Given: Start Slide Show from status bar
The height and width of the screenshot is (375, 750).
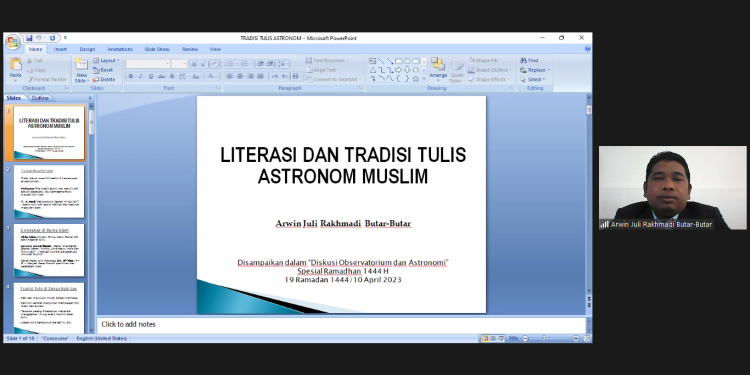Looking at the screenshot, I should (x=501, y=338).
